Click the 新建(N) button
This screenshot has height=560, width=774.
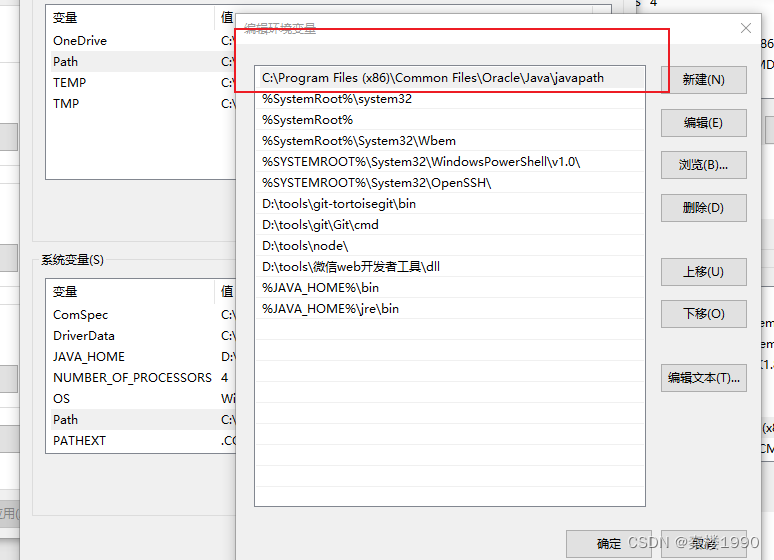703,80
